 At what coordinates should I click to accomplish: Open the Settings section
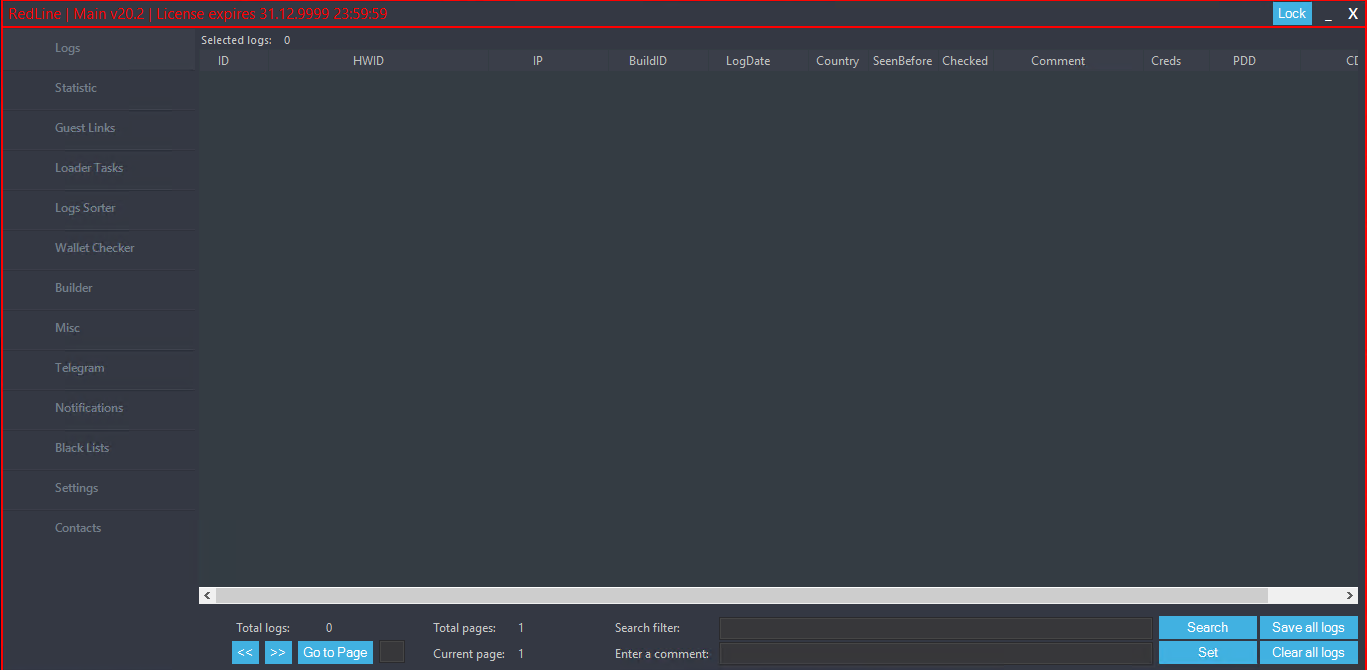[76, 488]
